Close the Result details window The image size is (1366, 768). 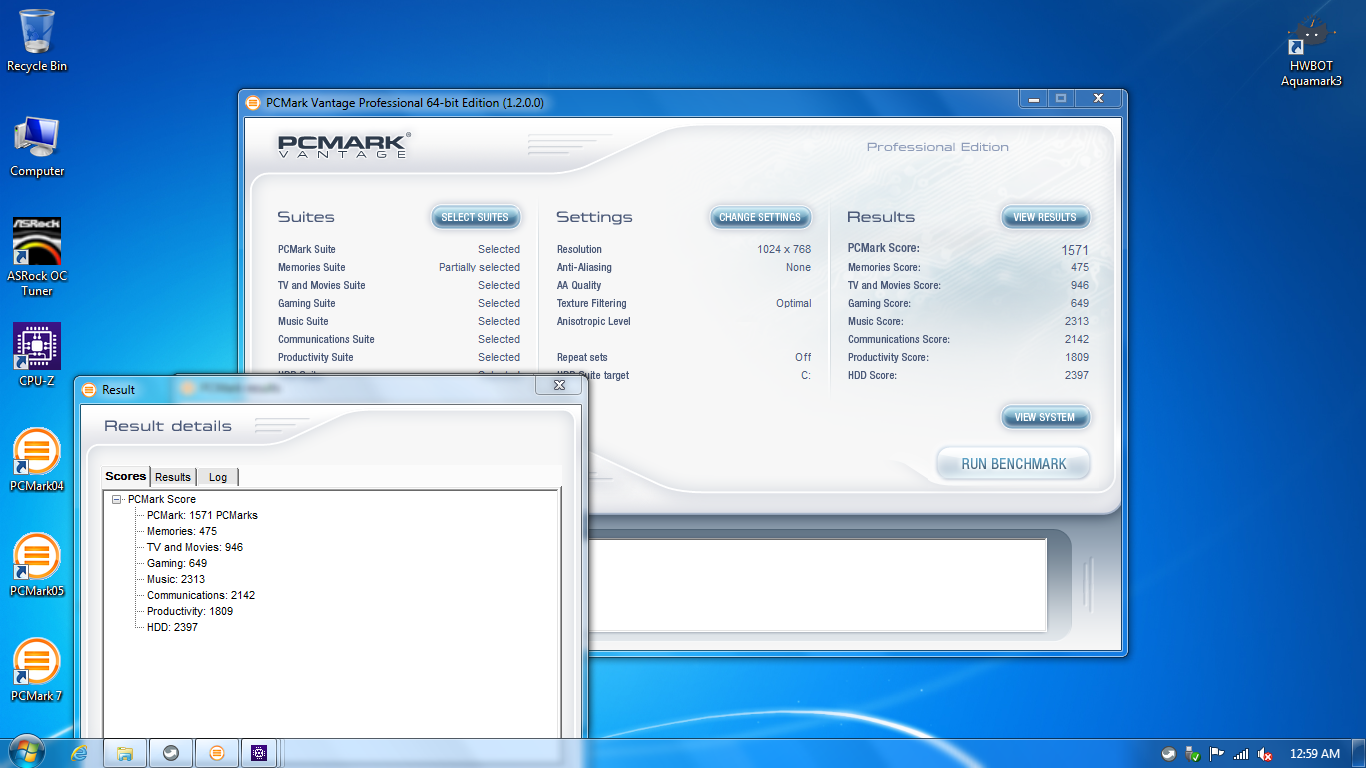(x=558, y=385)
